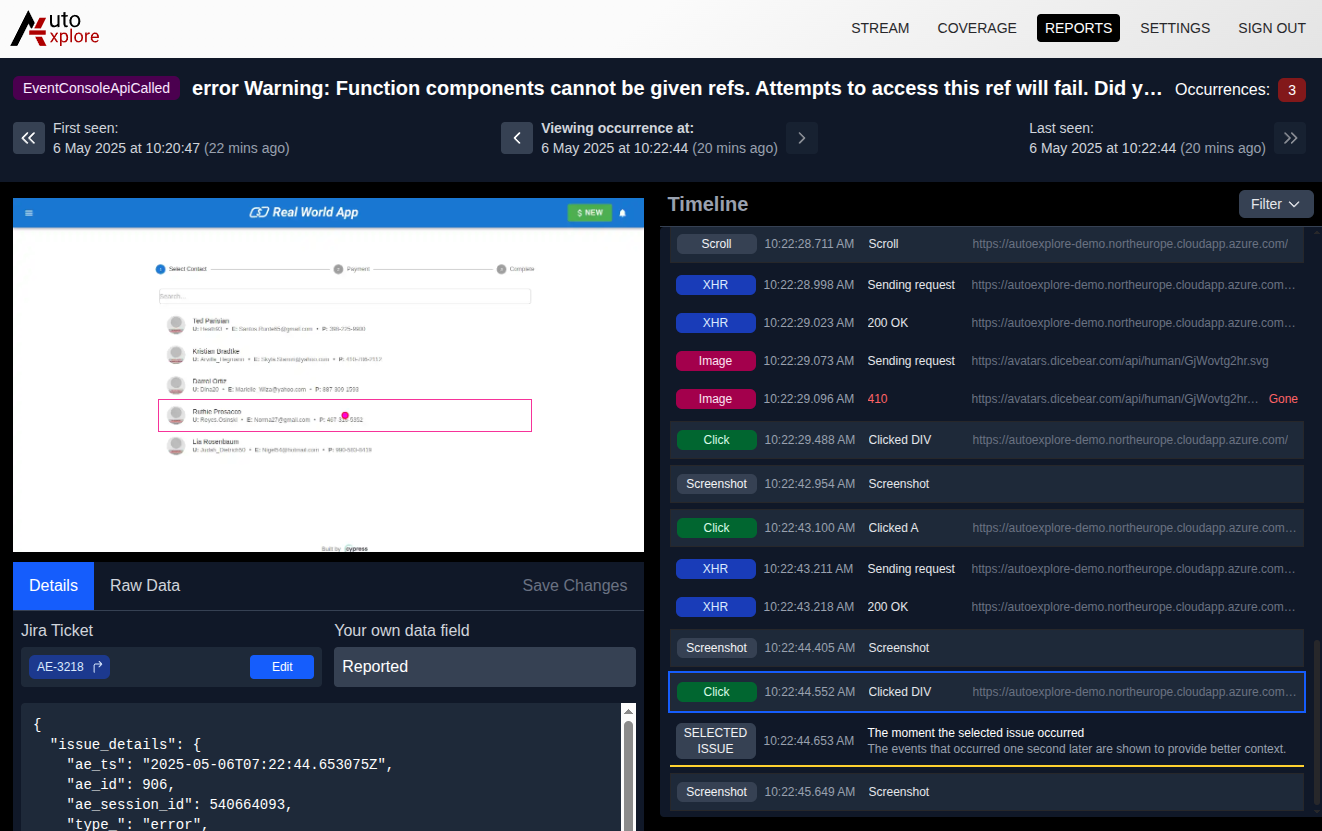Switch to the Raw Data tab
Image resolution: width=1322 pixels, height=831 pixels.
pos(145,586)
